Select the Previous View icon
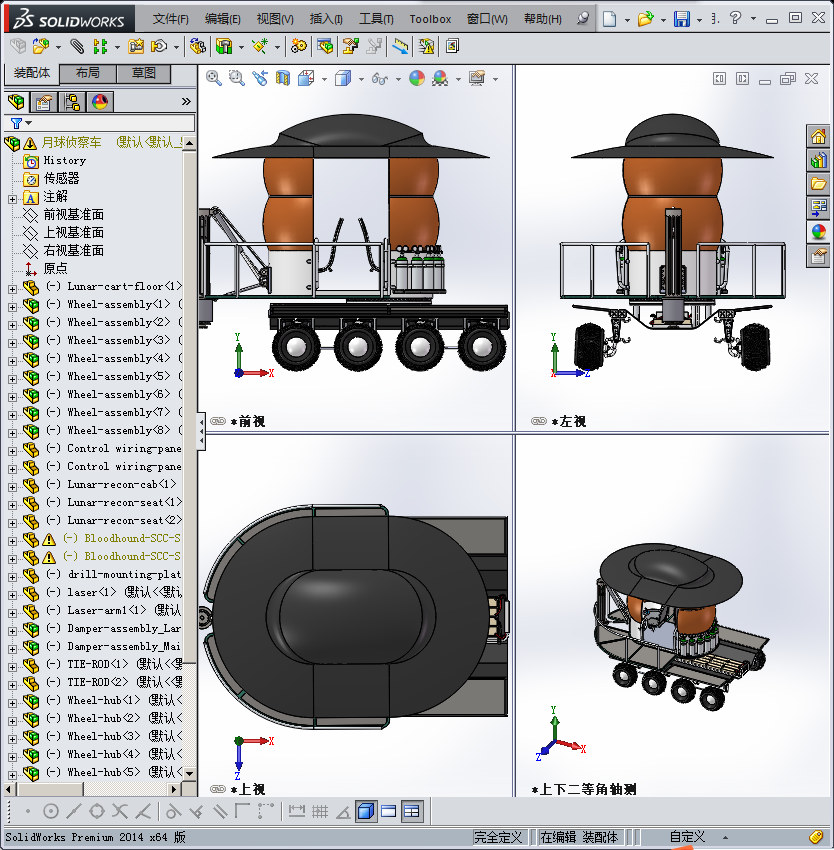This screenshot has width=834, height=850. tap(260, 78)
